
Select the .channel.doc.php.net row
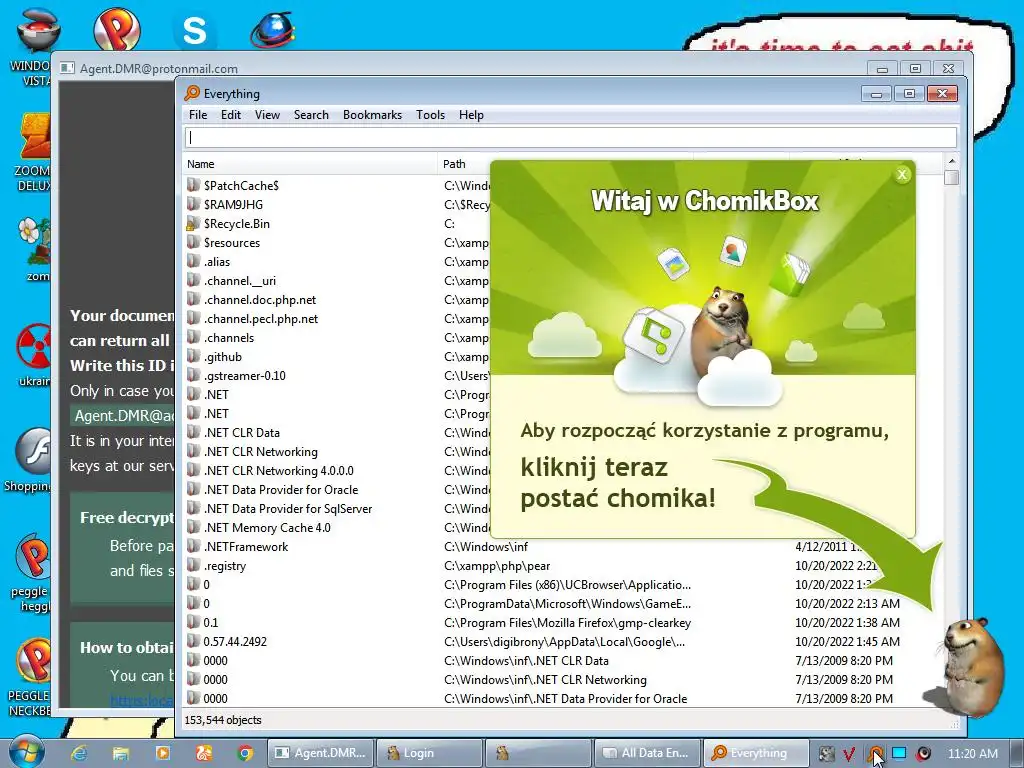click(x=259, y=300)
